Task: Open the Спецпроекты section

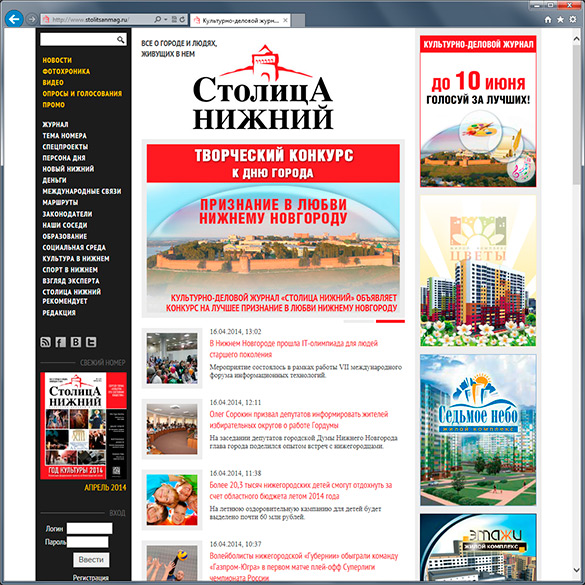Action: (x=65, y=147)
